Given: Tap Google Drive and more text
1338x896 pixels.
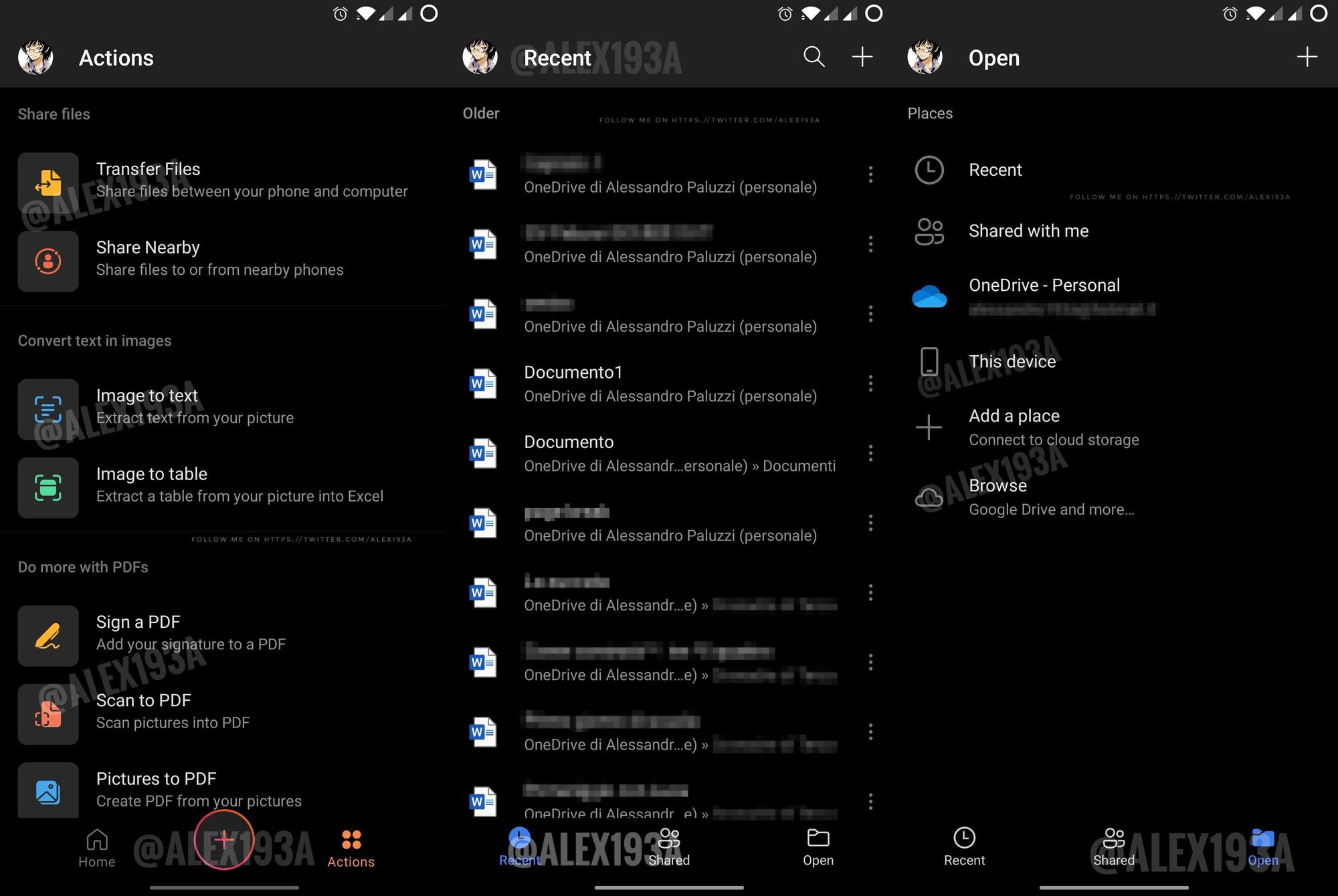Looking at the screenshot, I should [x=1052, y=510].
